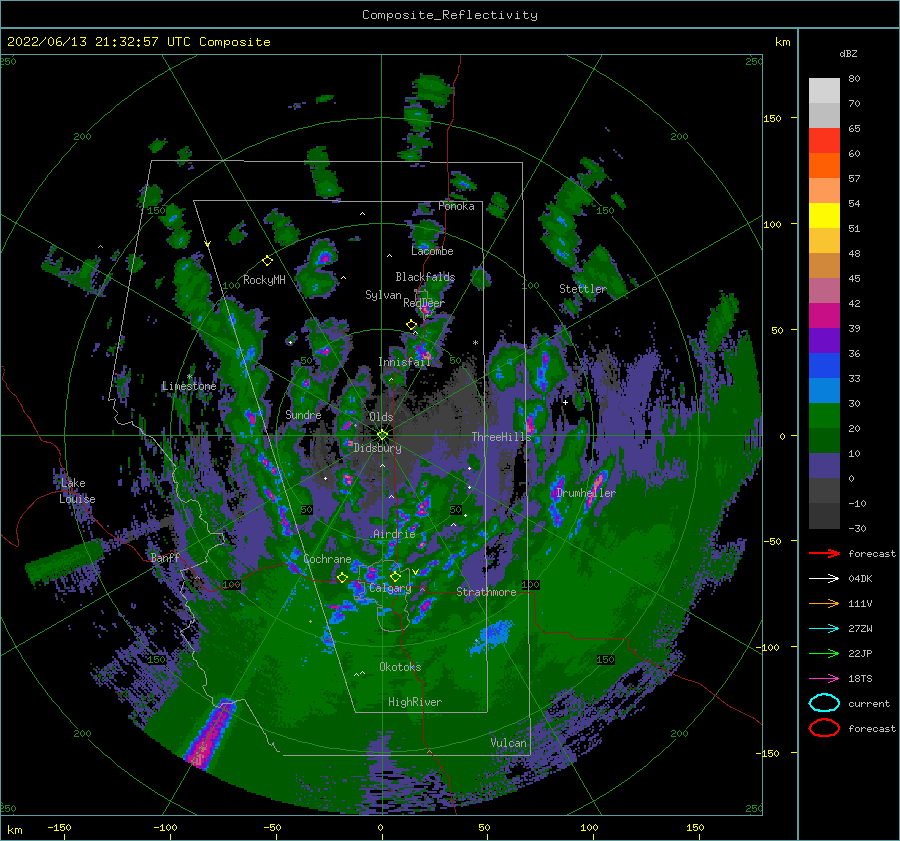900x841 pixels.
Task: Pick the bright yellow swatch below 54 dBZ
Action: 824,216
